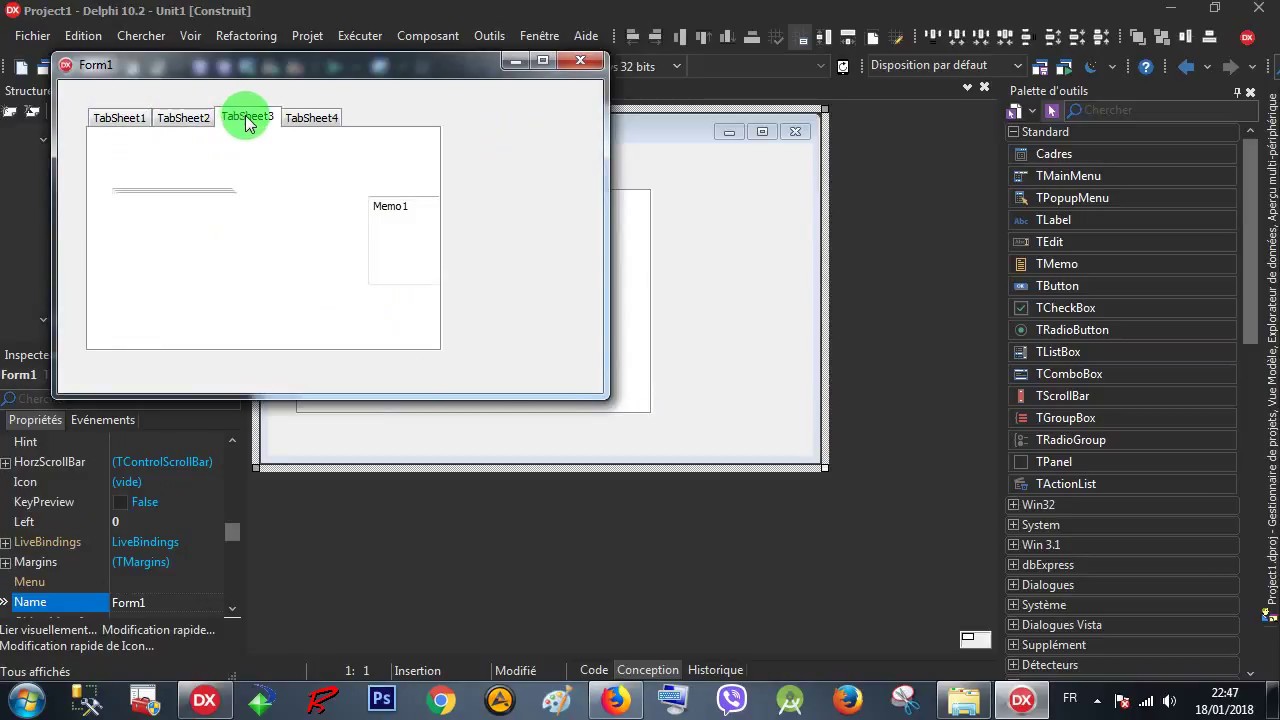1280x720 pixels.
Task: Expand the Margins property
Action: click(x=6, y=562)
